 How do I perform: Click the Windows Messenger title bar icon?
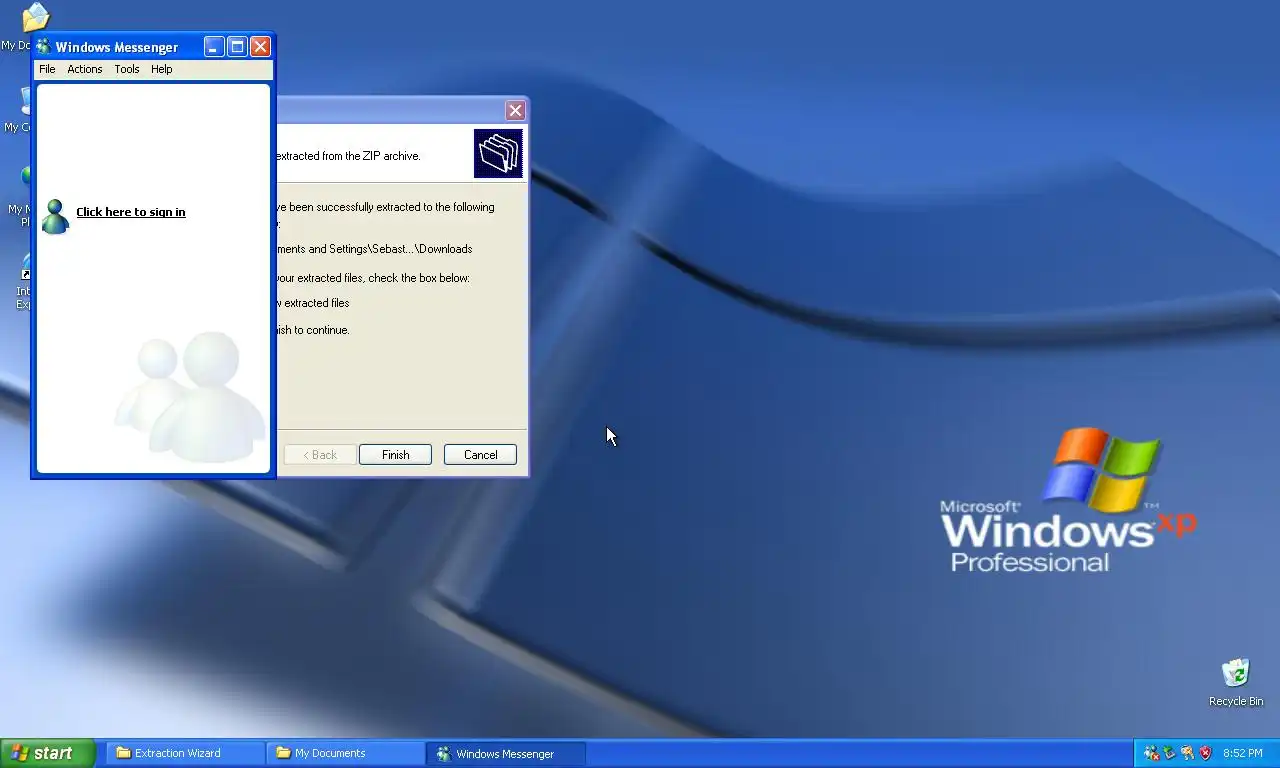pos(44,46)
